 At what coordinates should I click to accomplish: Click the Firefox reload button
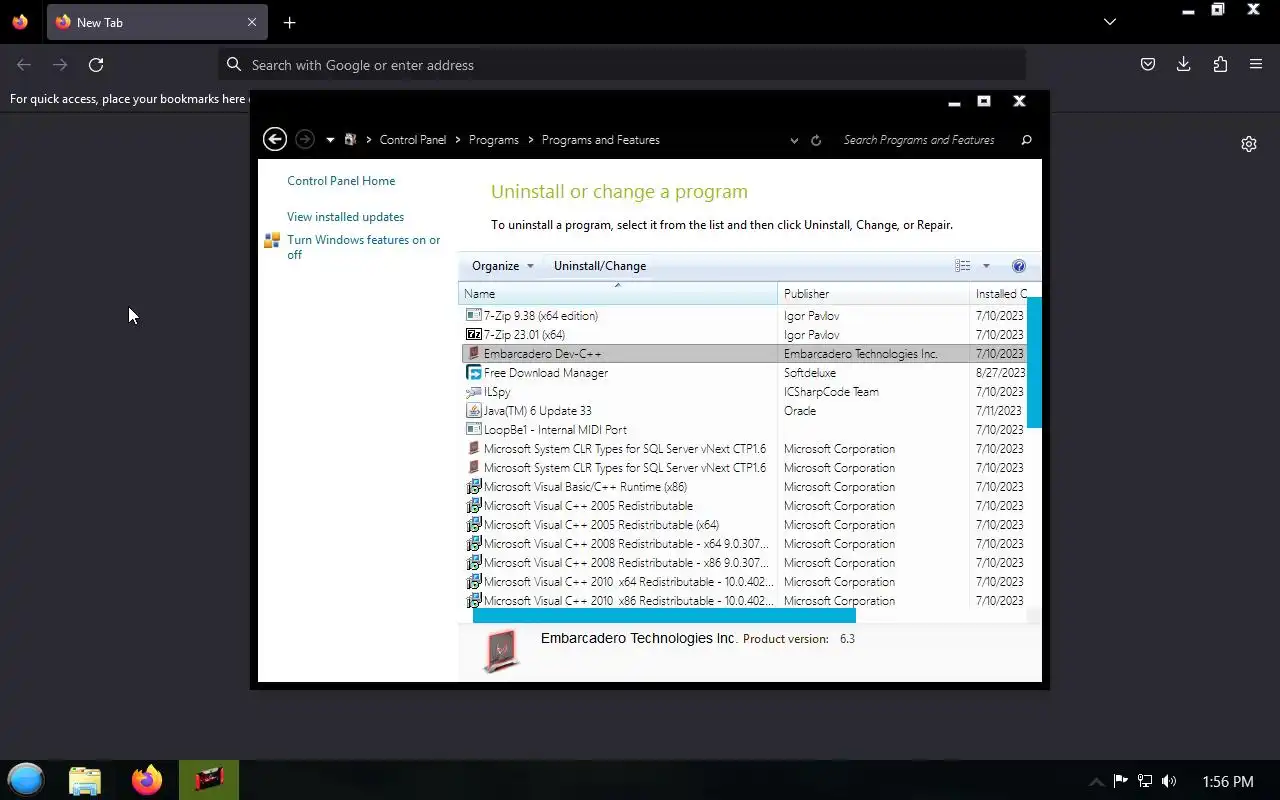pos(96,65)
